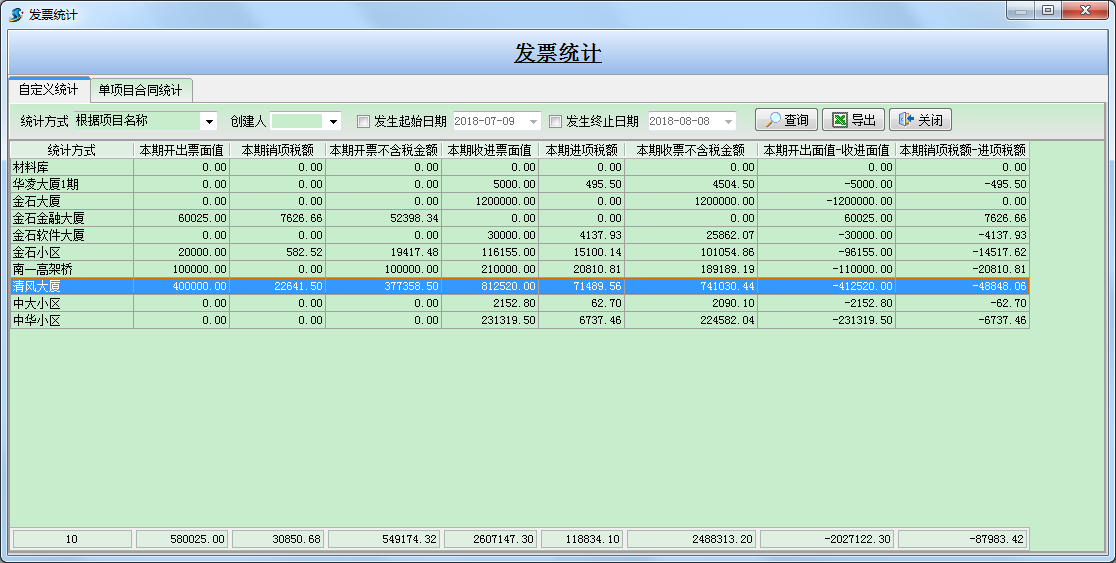Enable the 发生起始日期 checkbox

point(364,121)
